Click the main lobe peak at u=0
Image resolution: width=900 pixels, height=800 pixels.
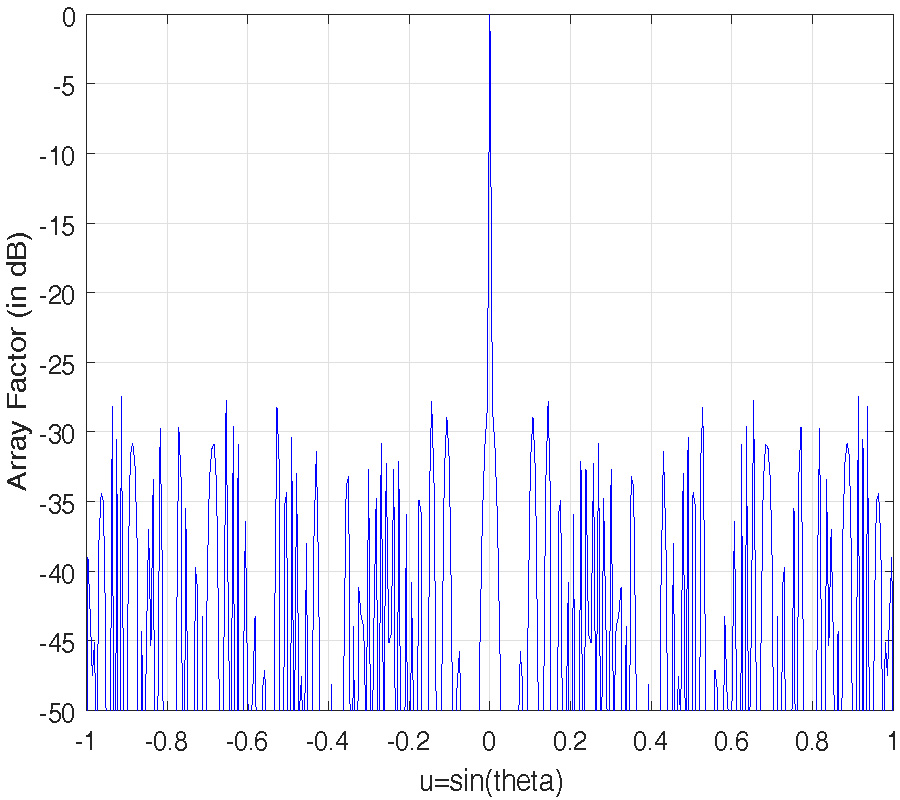tap(489, 18)
